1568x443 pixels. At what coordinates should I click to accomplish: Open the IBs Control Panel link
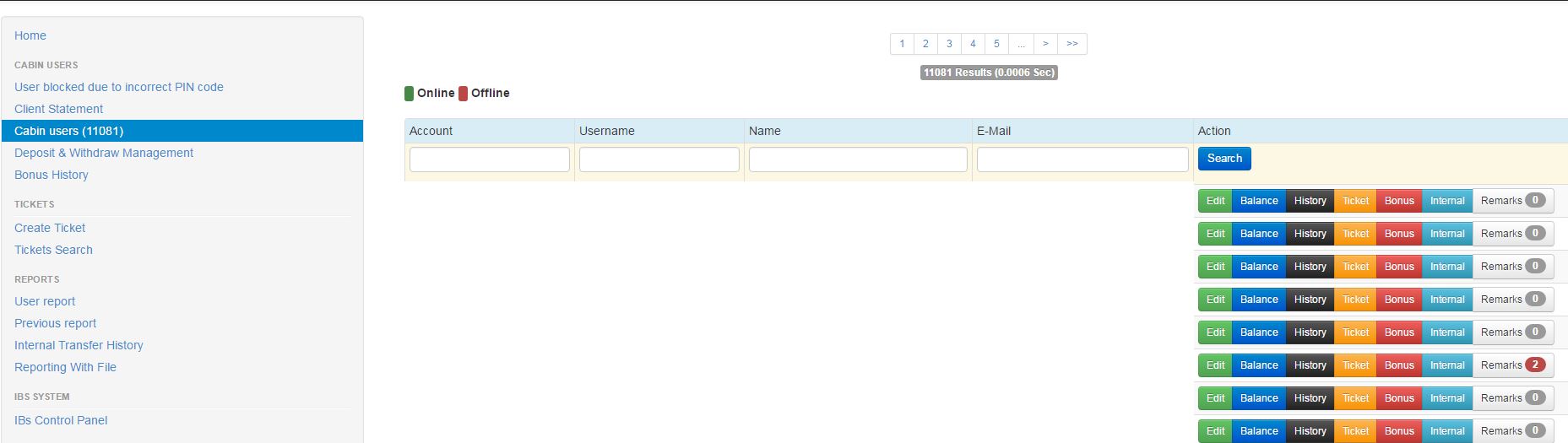tap(61, 420)
